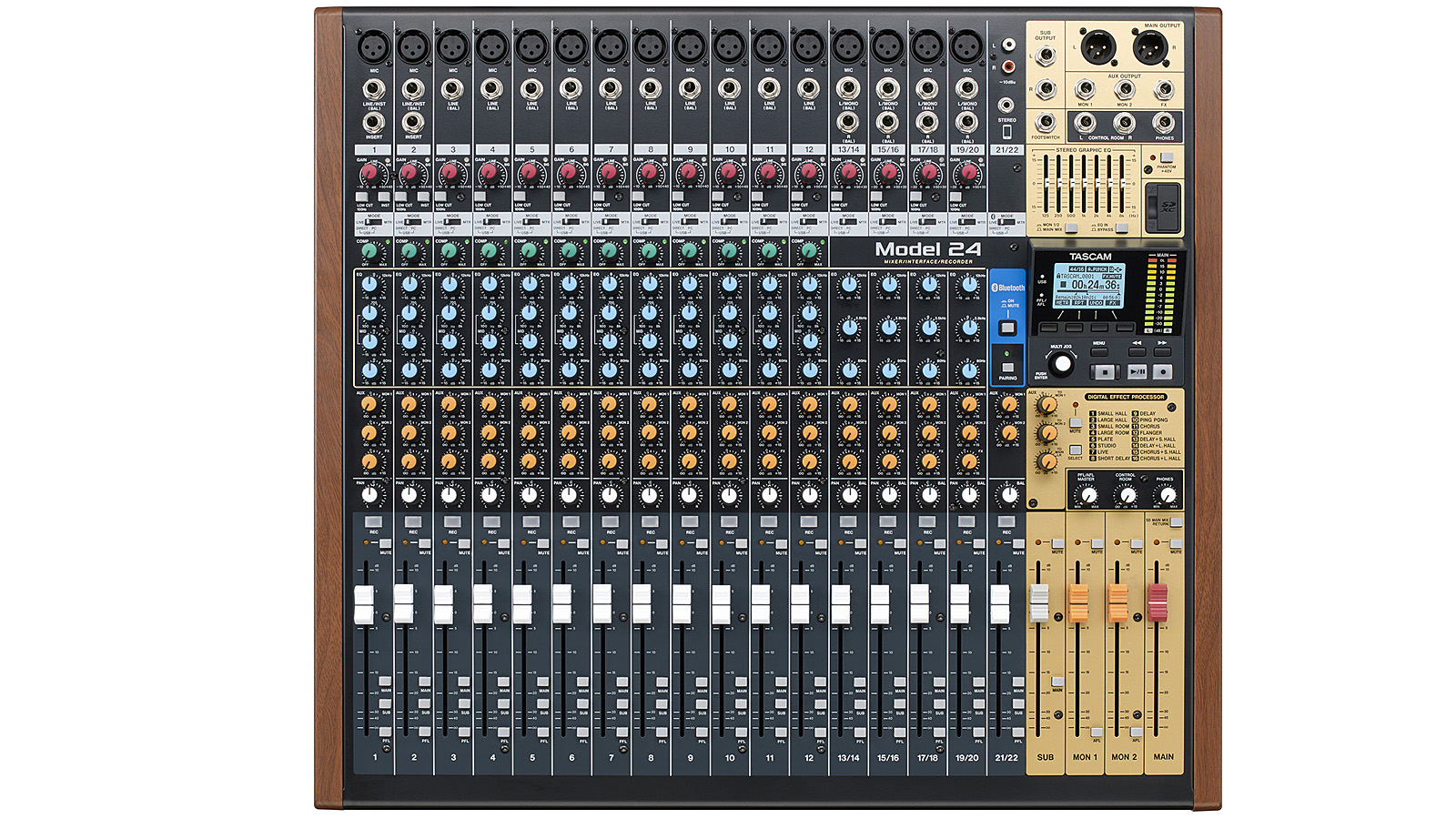1456x819 pixels.
Task: Grab the orange MON 2 fader
Action: pos(1118,603)
